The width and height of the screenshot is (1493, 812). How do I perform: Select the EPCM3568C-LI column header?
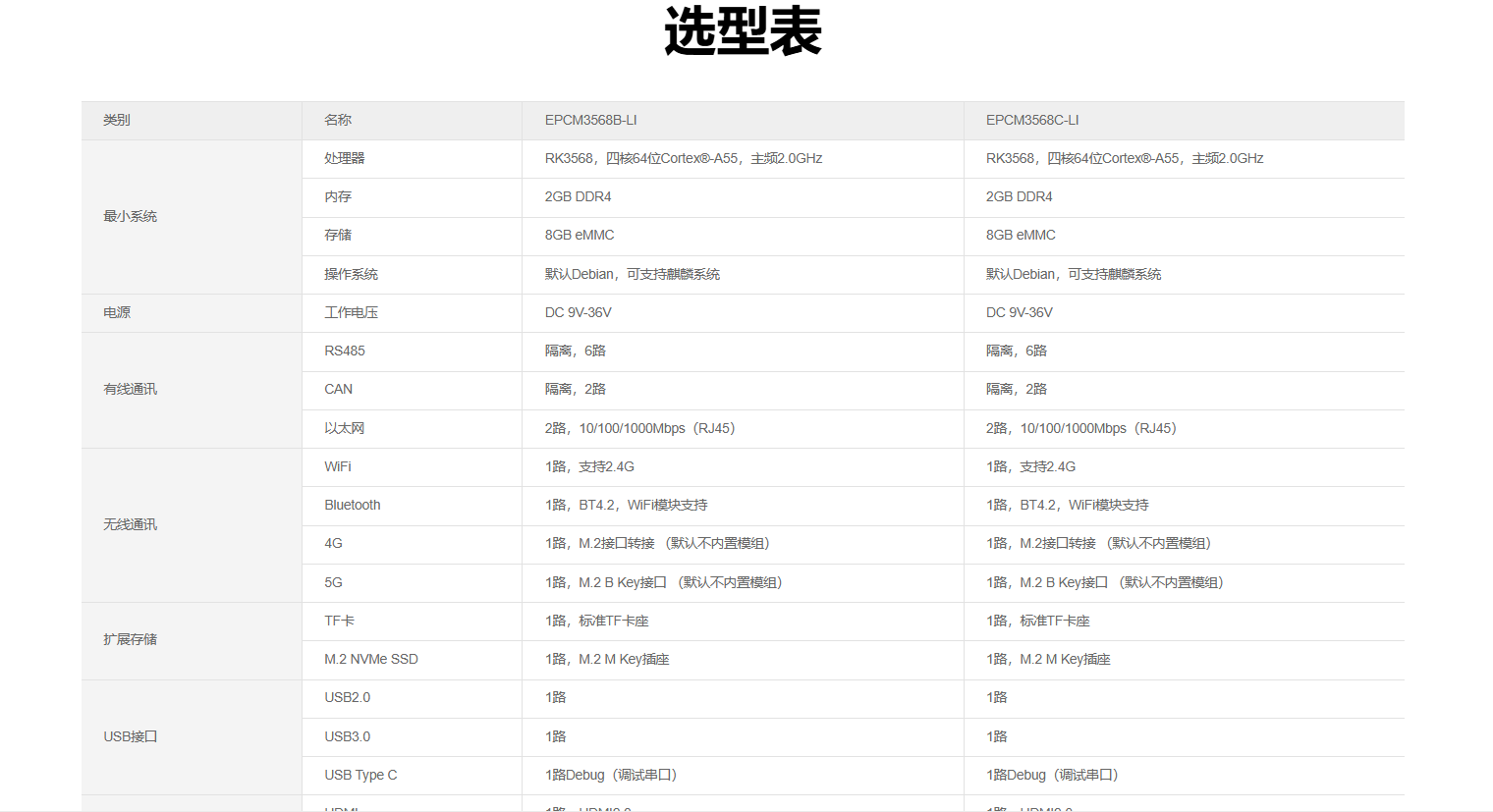(1031, 120)
